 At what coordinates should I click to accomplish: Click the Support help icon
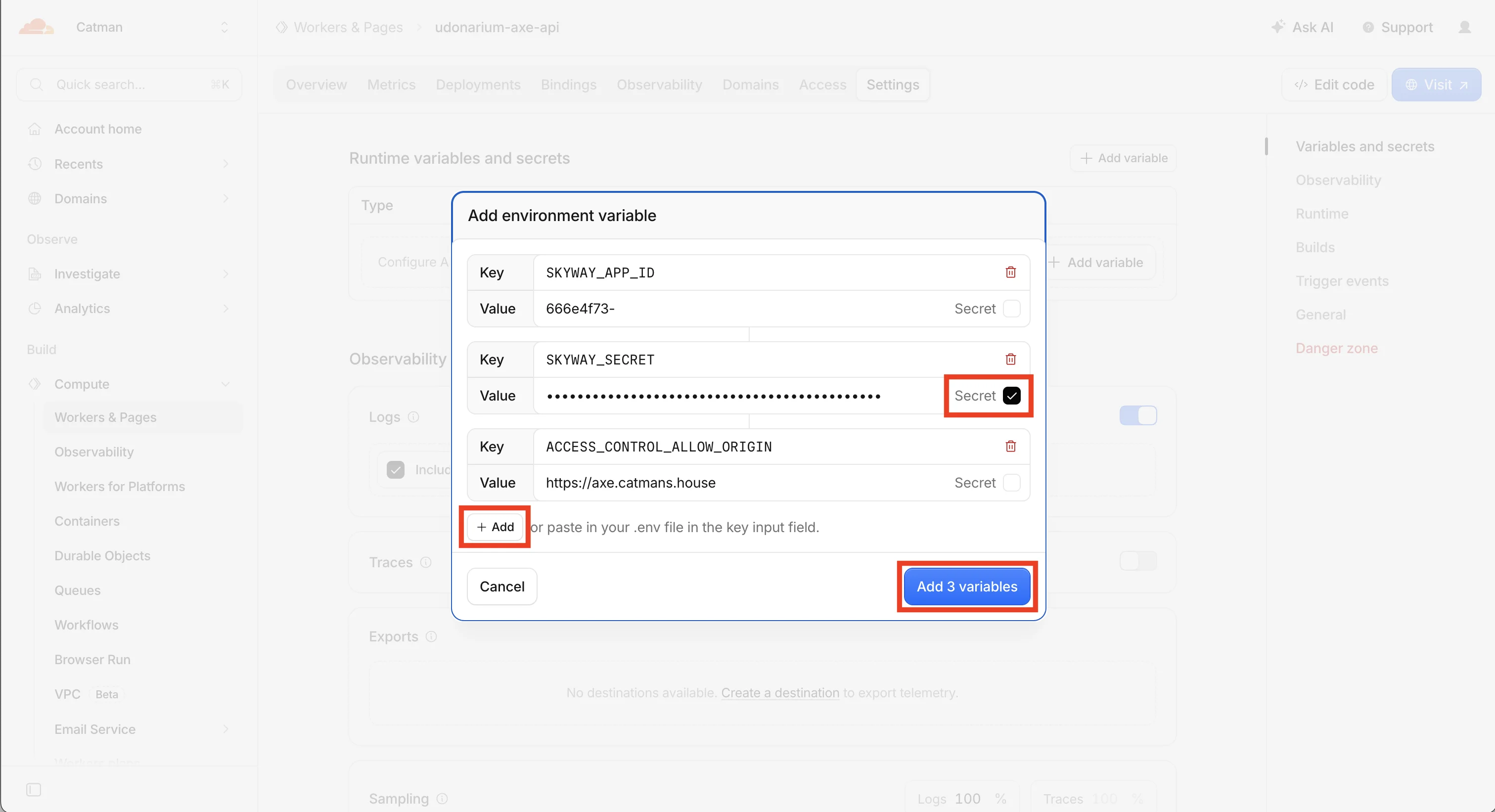(1368, 27)
